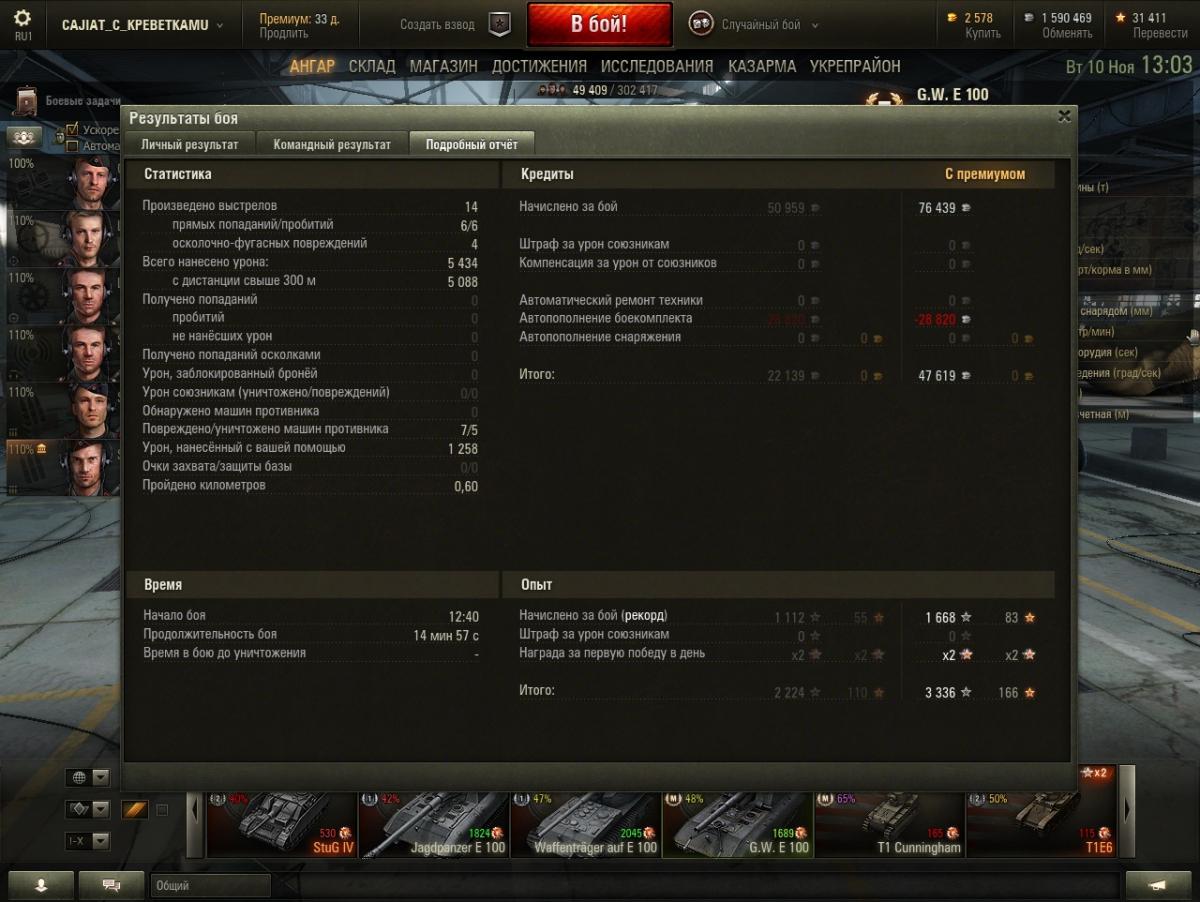The height and width of the screenshot is (902, 1200).
Task: Open the МАГАЗИН menu
Action: click(443, 66)
